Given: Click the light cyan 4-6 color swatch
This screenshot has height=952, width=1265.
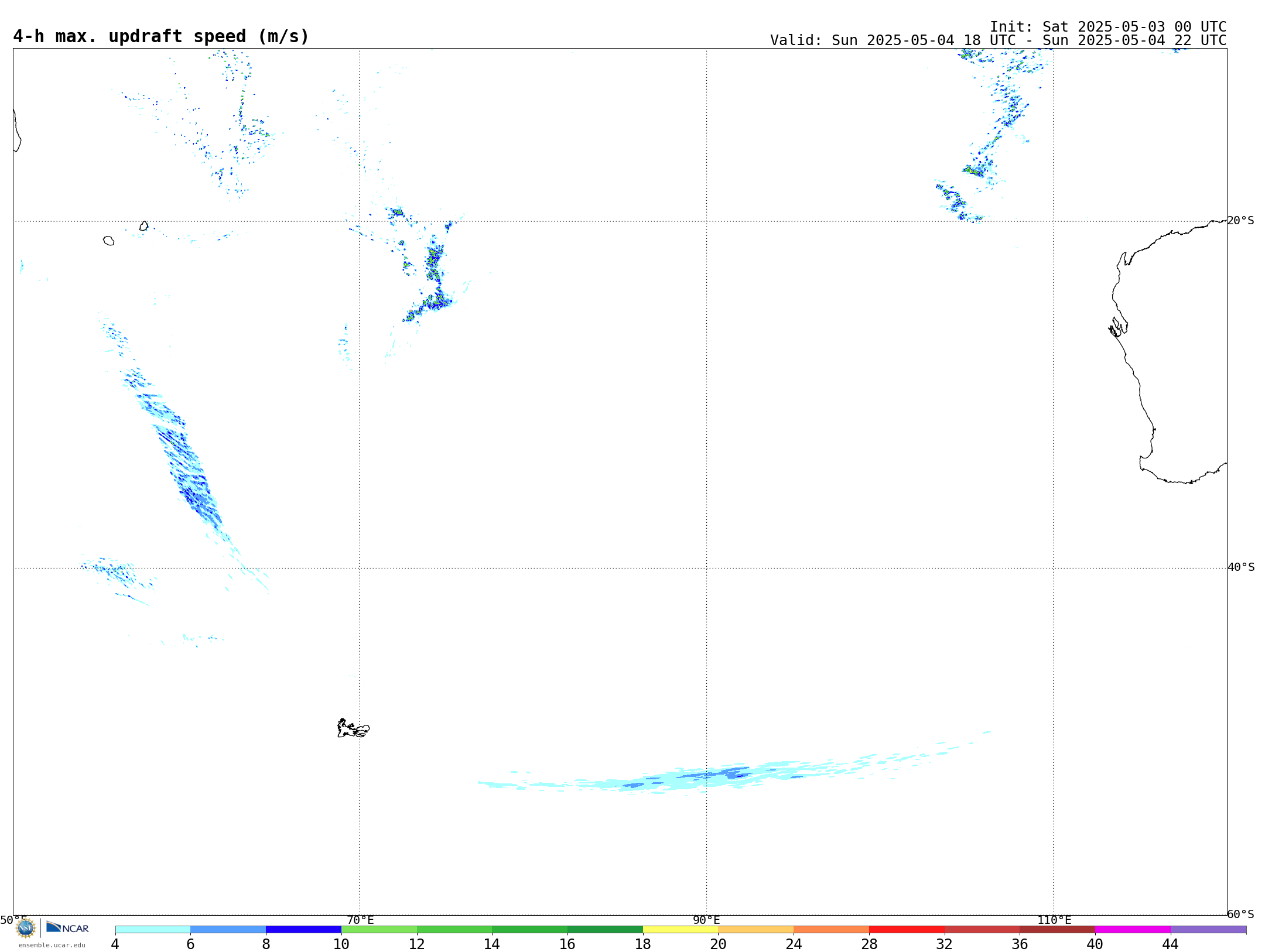Looking at the screenshot, I should (153, 930).
